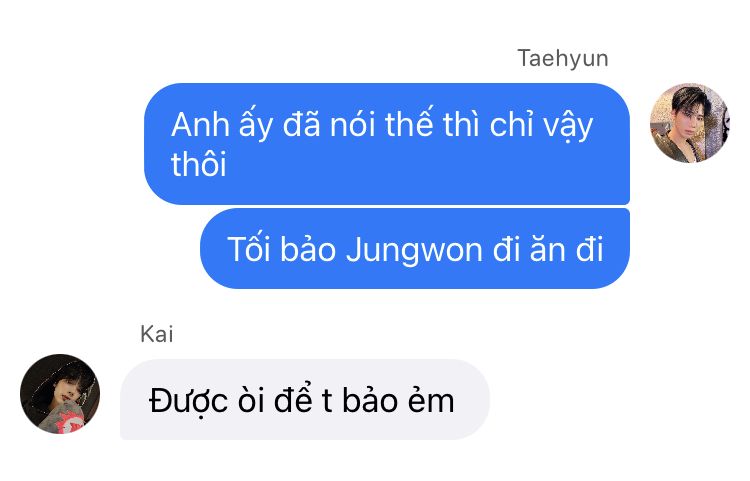
Task: Click the word 'thôi' in first bubble
Action: coord(199,164)
